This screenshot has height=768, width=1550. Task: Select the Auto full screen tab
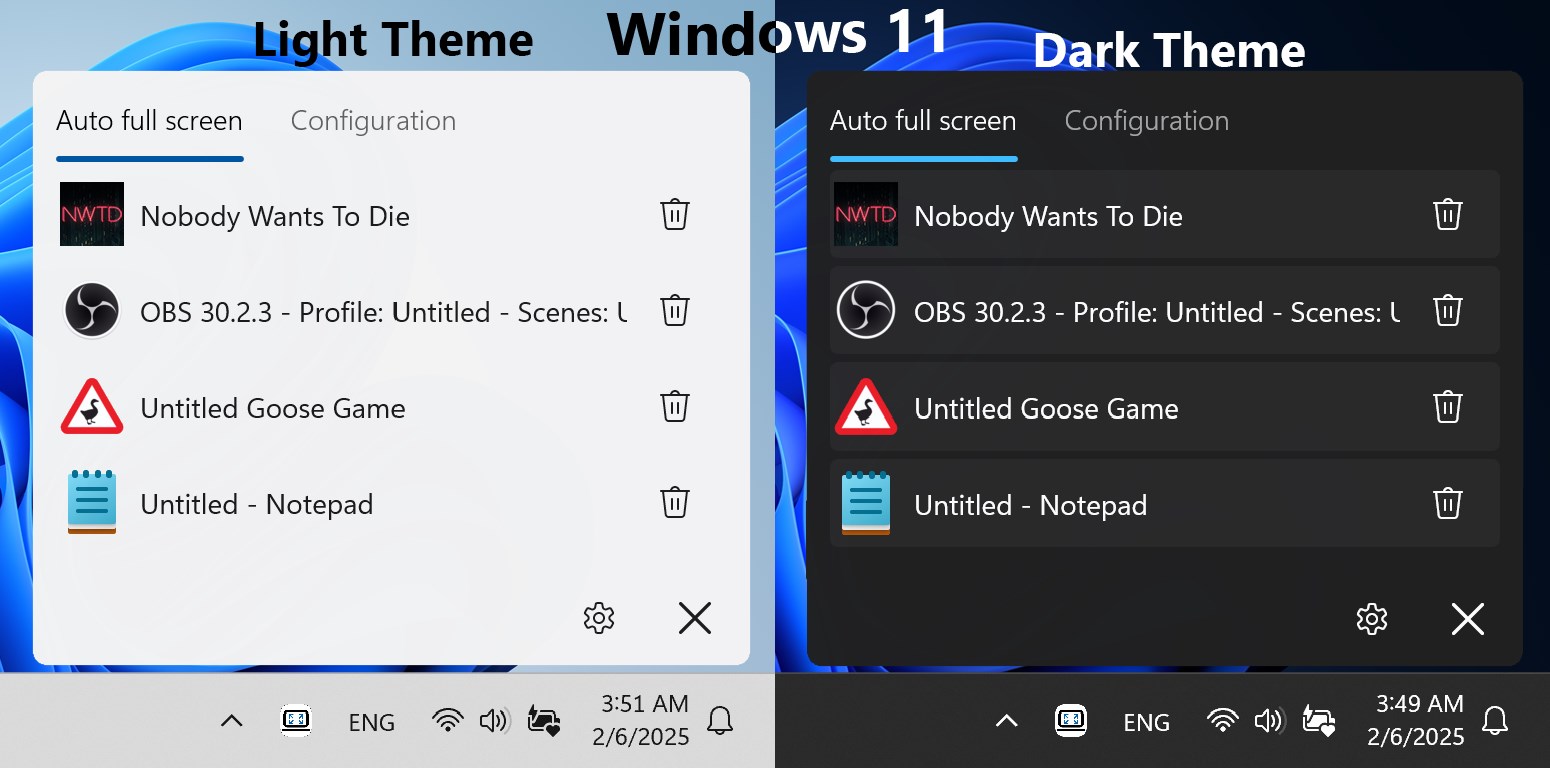click(148, 120)
